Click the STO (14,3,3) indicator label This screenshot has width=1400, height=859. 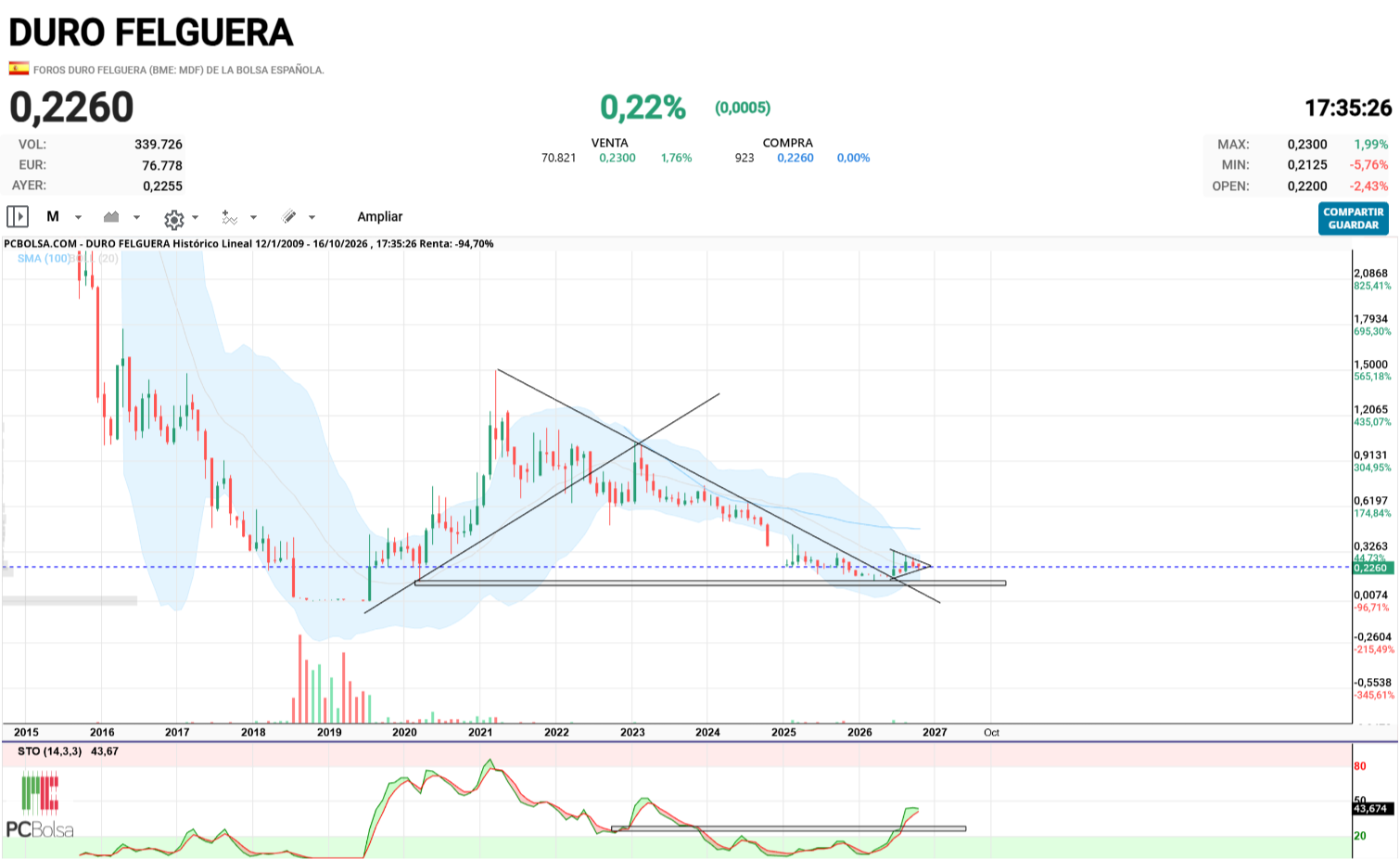click(x=49, y=751)
